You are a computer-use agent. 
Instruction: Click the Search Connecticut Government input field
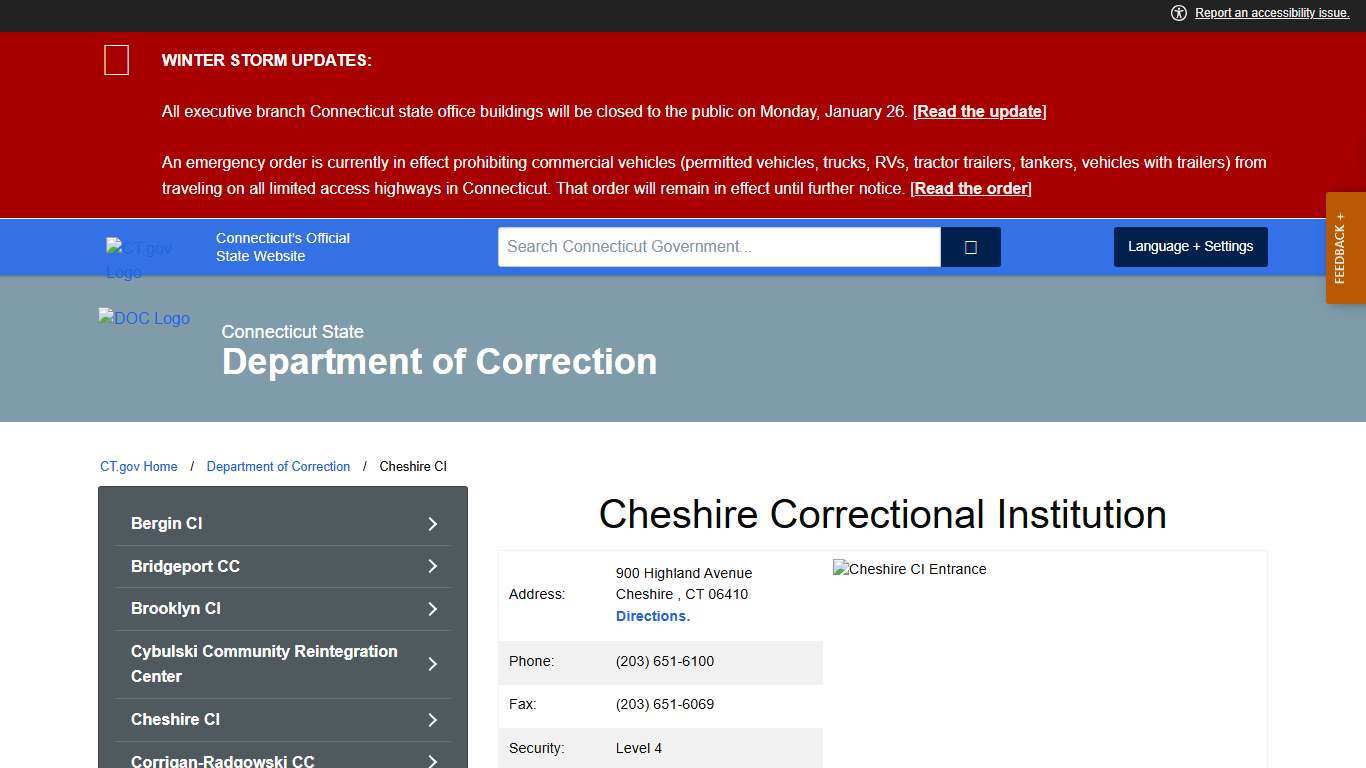click(718, 246)
